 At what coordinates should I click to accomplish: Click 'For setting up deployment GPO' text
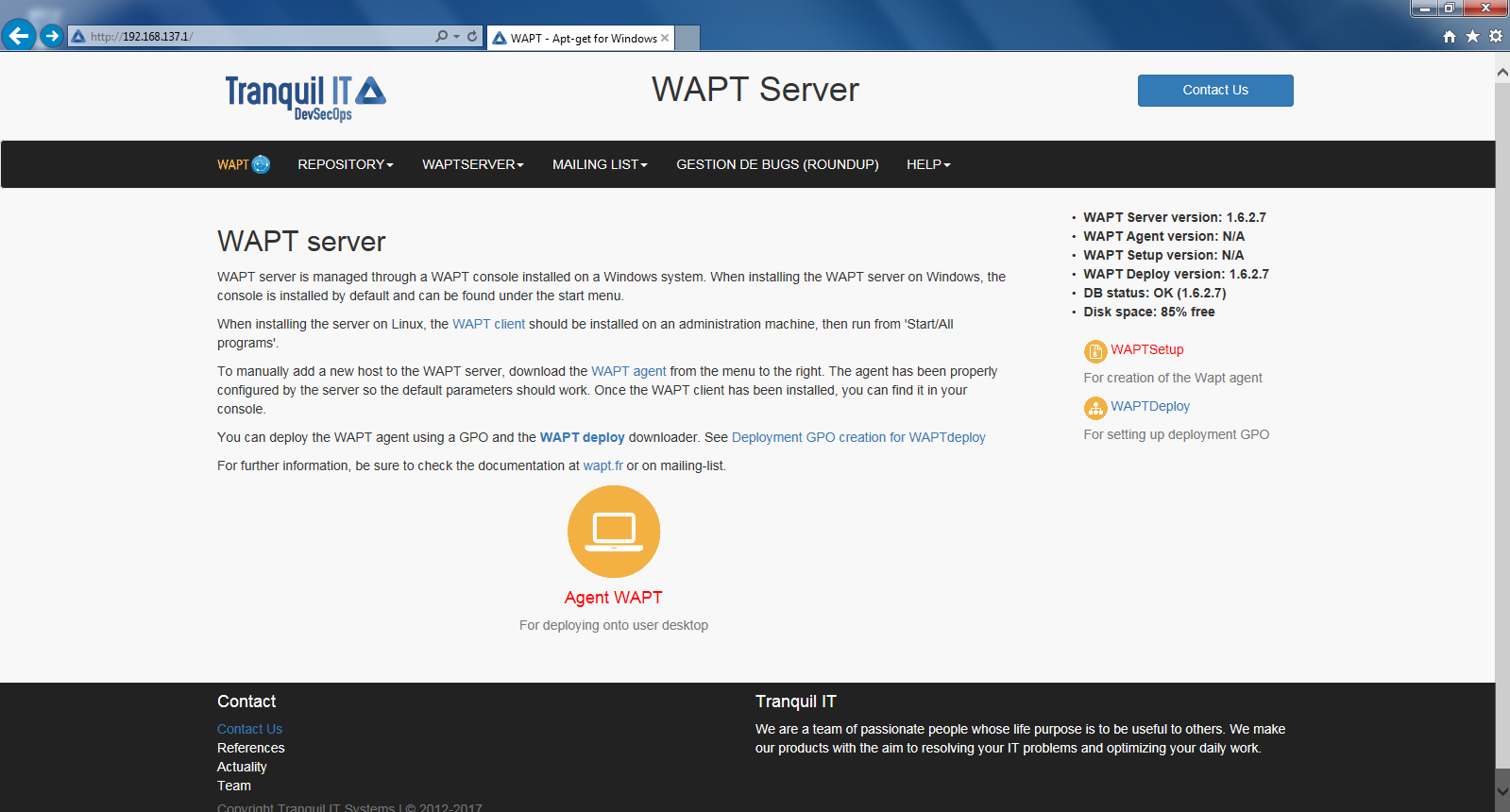(1177, 434)
